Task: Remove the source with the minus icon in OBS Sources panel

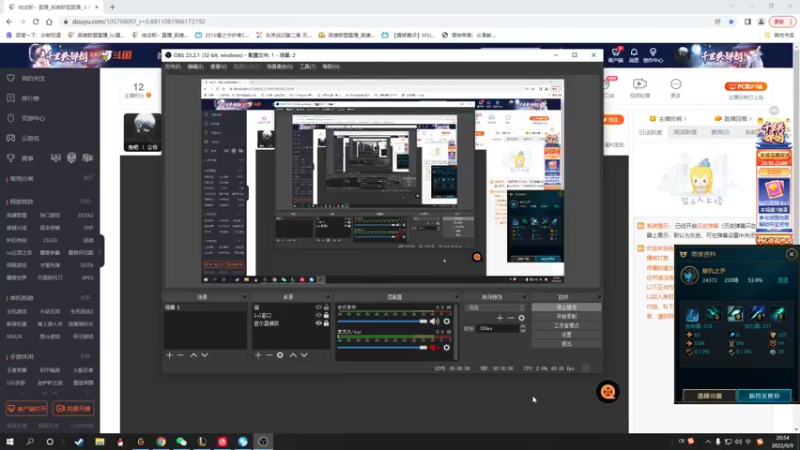Action: pos(269,355)
